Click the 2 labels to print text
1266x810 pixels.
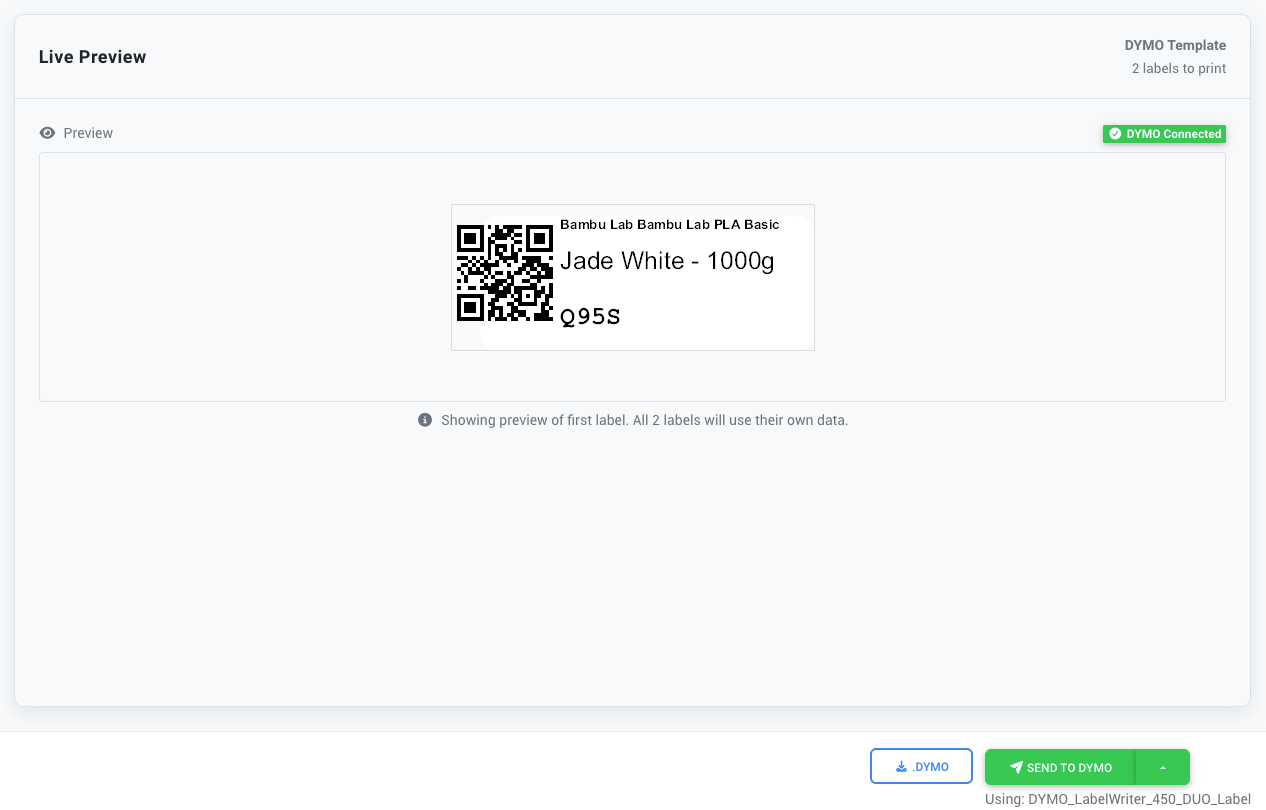[1179, 69]
